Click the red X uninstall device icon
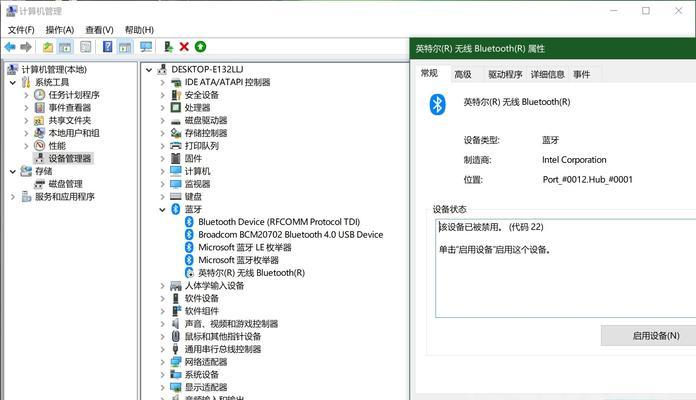 pos(184,47)
